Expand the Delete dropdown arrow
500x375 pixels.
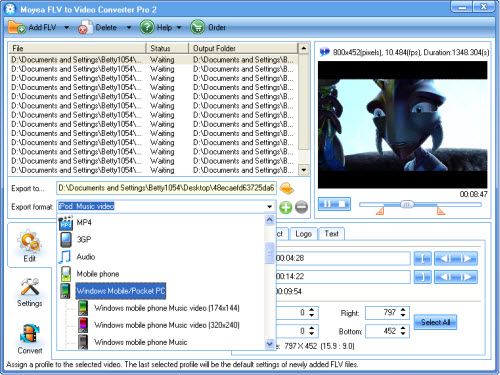pyautogui.click(x=129, y=28)
